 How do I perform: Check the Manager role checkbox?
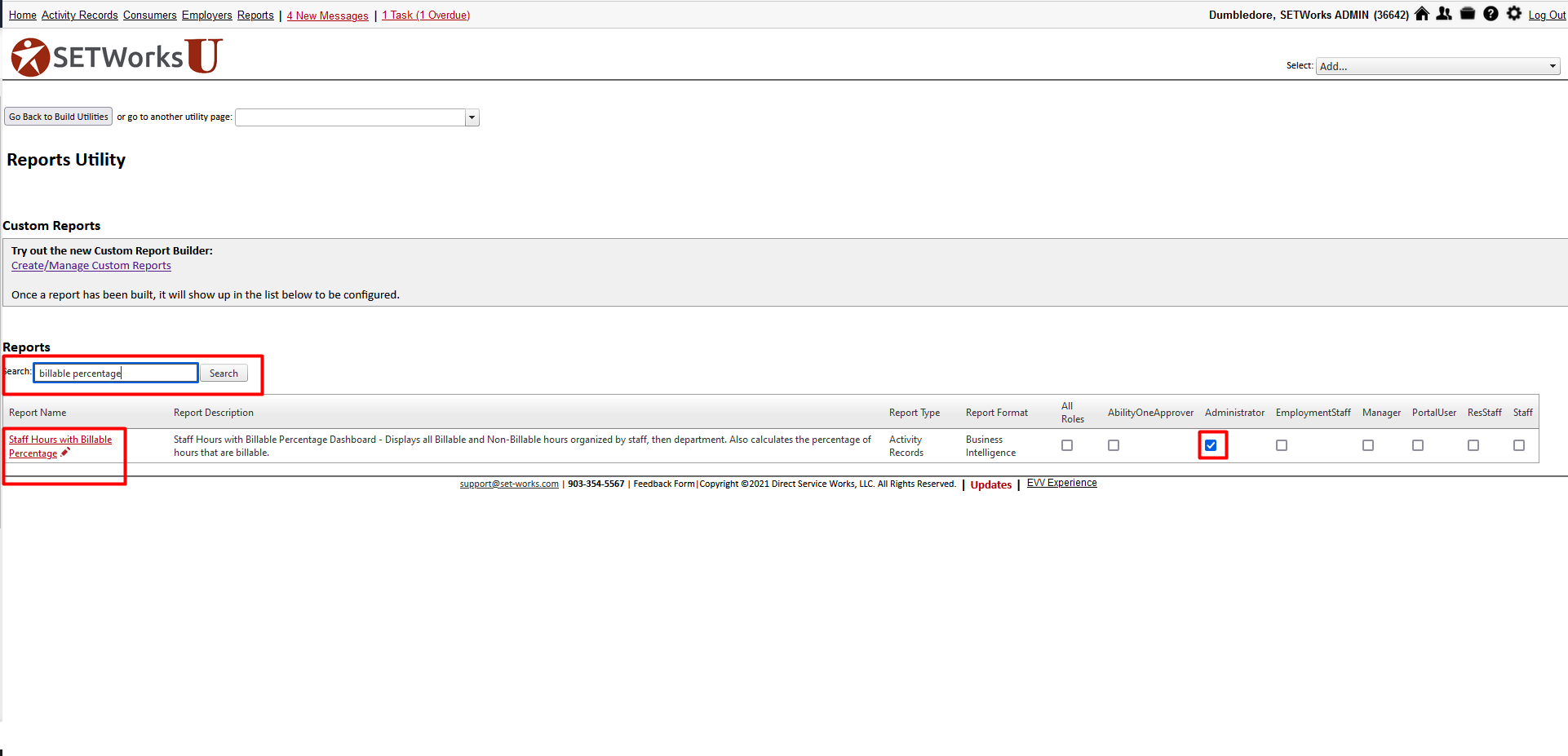1368,445
